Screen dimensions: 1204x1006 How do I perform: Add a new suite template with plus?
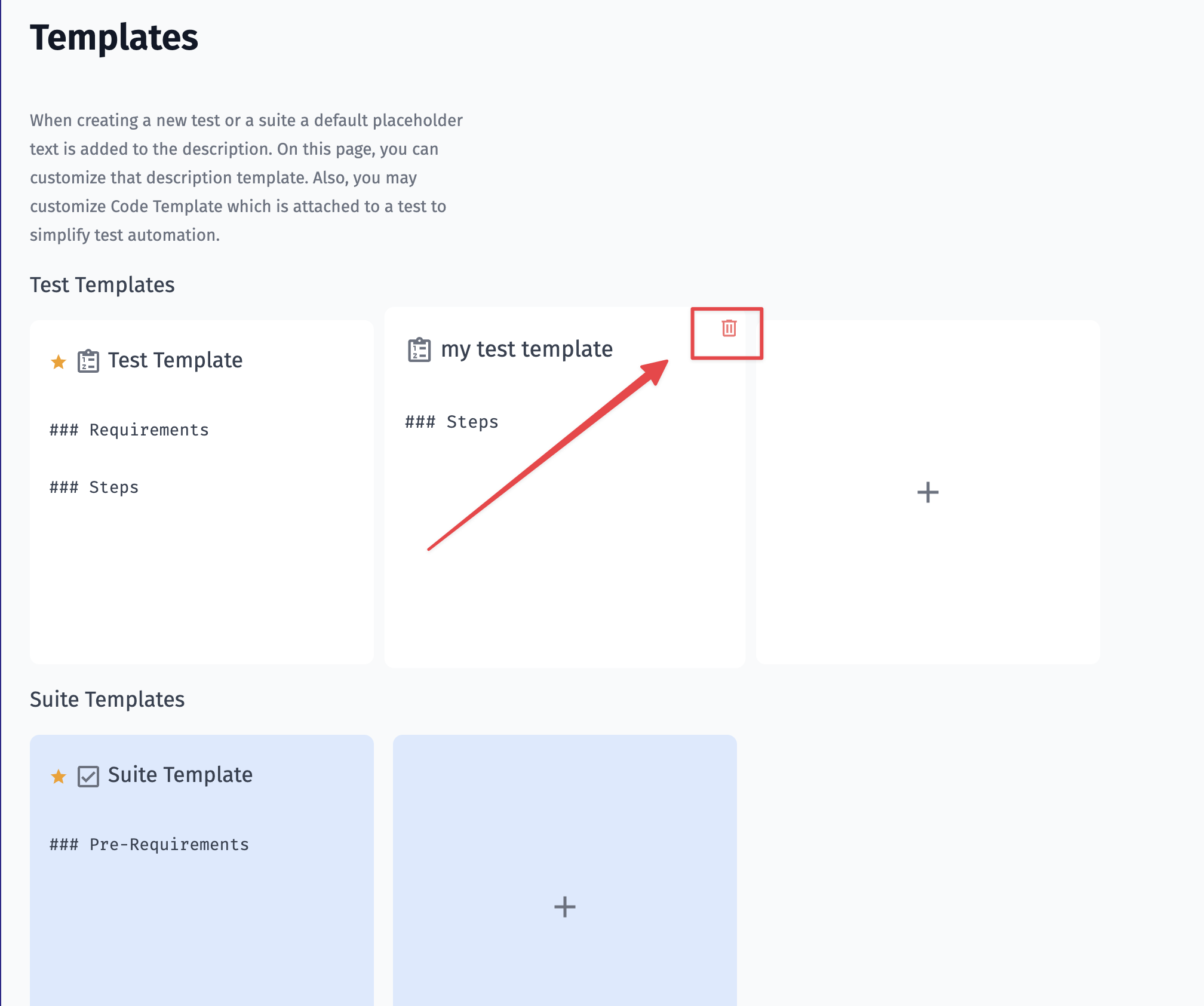coord(564,907)
